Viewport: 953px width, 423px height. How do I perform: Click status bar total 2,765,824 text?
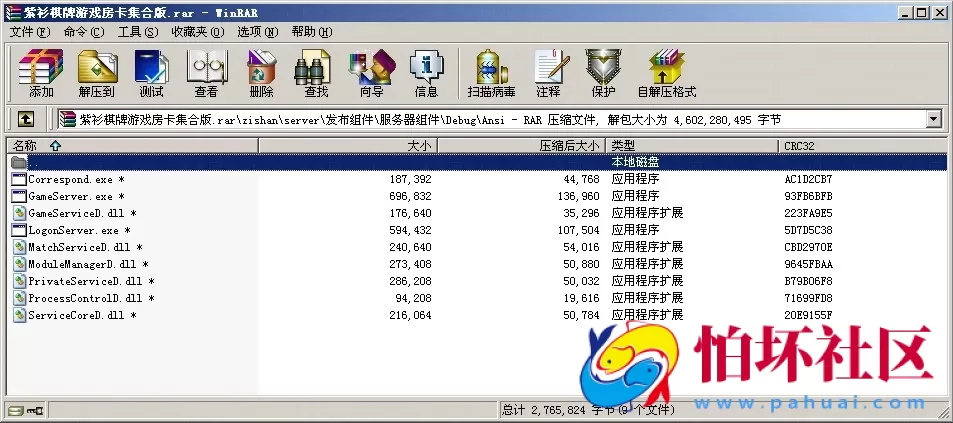[588, 410]
